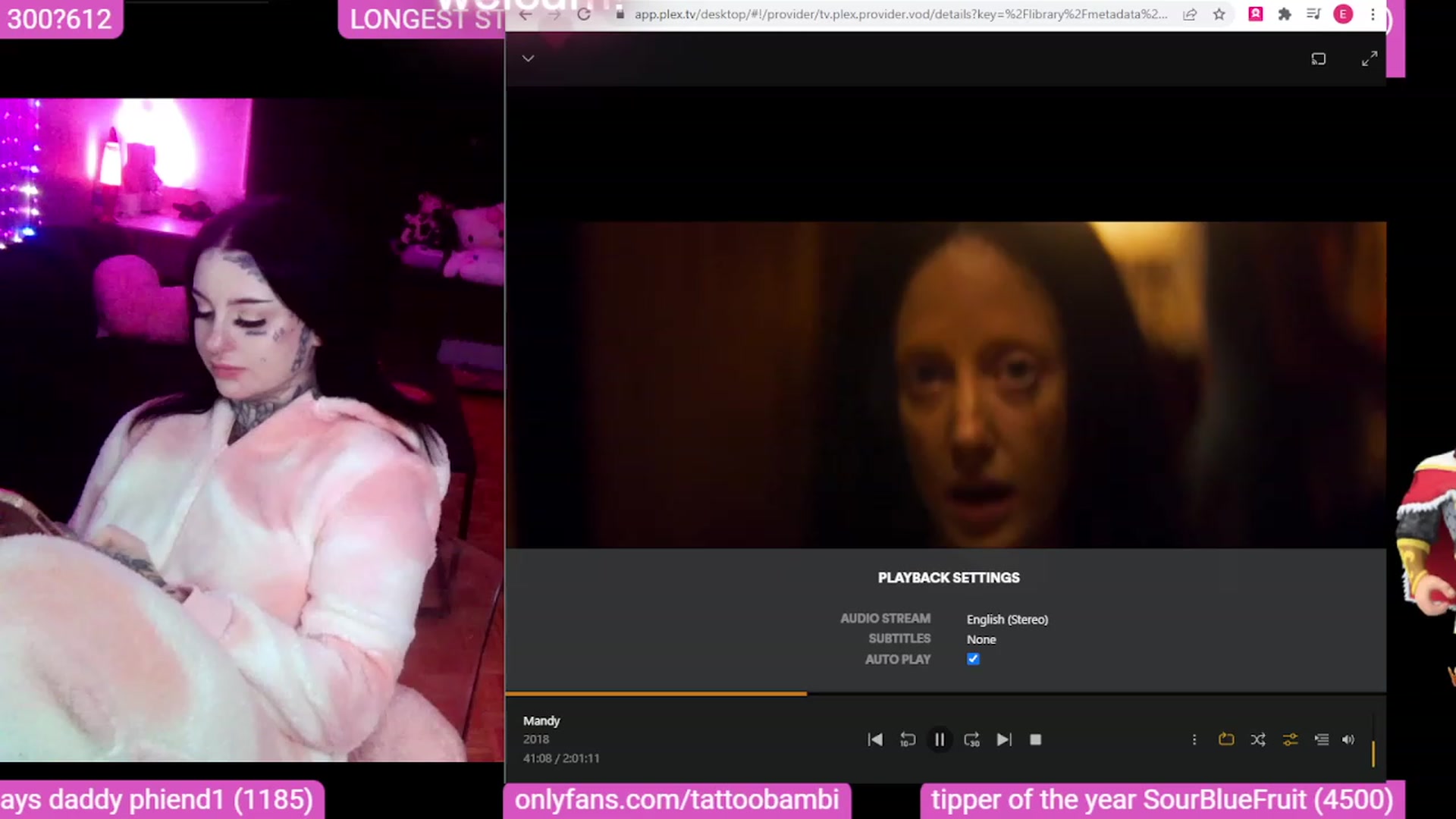Open the Chrome profile avatar E

[x=1343, y=14]
